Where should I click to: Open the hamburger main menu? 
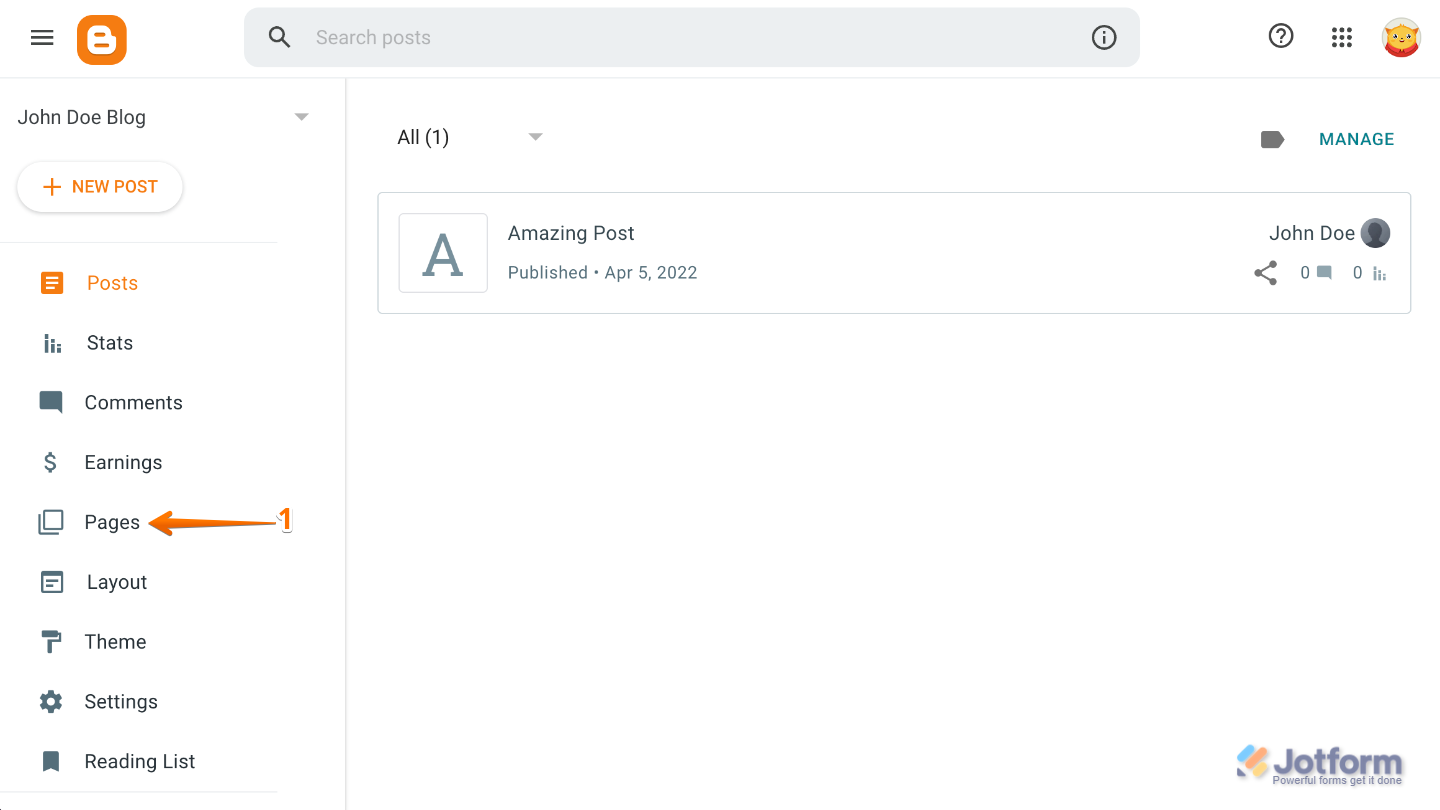pyautogui.click(x=42, y=38)
